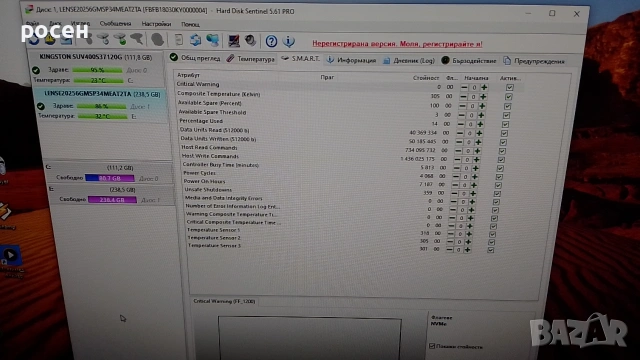640x360 pixels.
Task: Toggle the Temperature Sensor 3 active checkbox
Action: click(490, 250)
